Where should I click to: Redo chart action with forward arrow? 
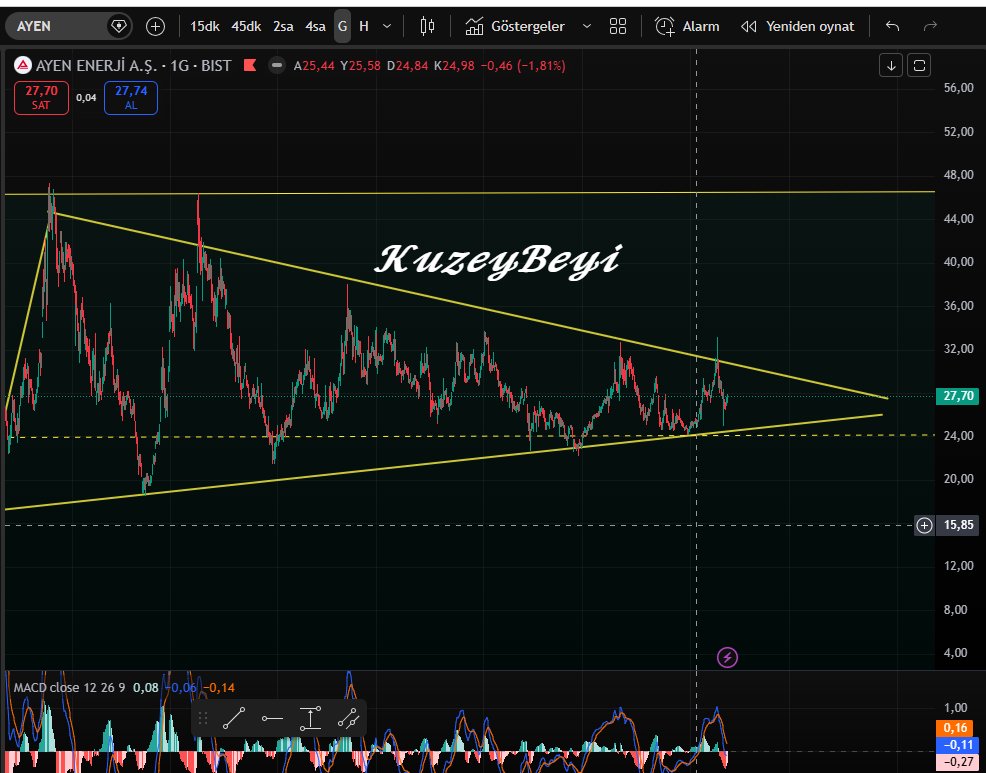coord(926,26)
